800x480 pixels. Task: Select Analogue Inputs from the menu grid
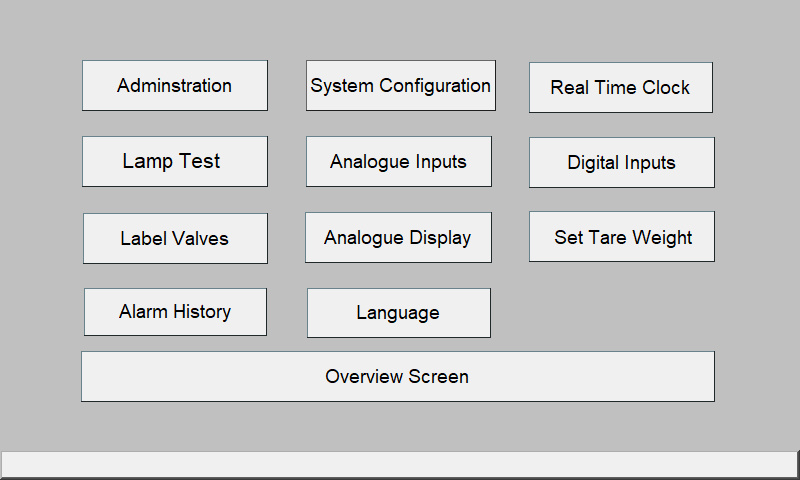398,162
